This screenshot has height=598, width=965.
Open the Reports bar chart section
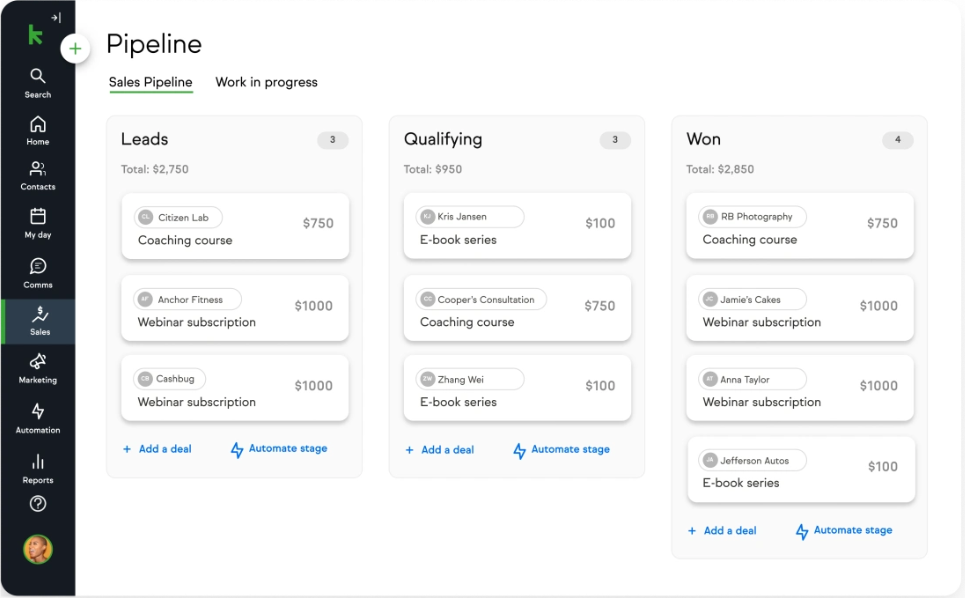(x=37, y=467)
